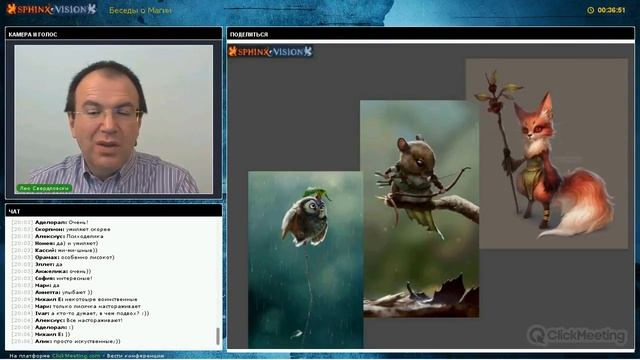Click the green presenter name label on video
Viewport: 640px width, 360px height.
[44, 188]
